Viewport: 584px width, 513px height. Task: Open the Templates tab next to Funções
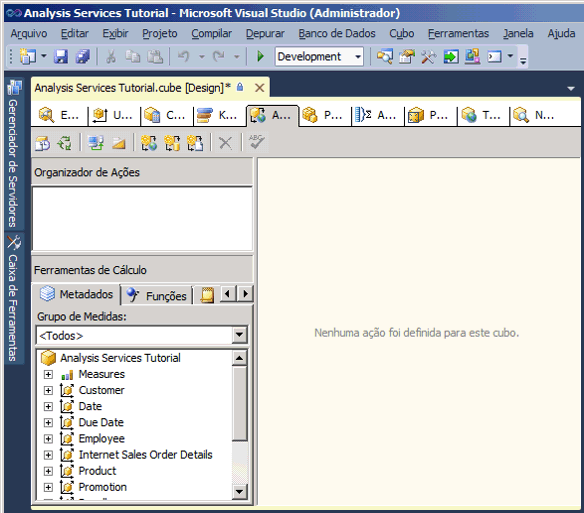(207, 295)
